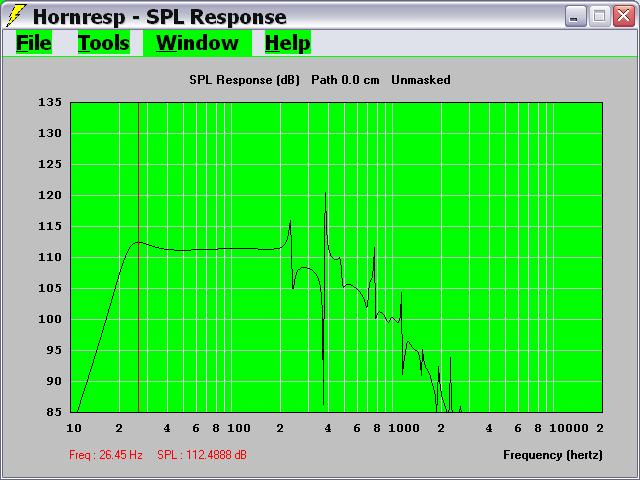
Task: Click the 110 dB axis value
Action: pos(50,257)
